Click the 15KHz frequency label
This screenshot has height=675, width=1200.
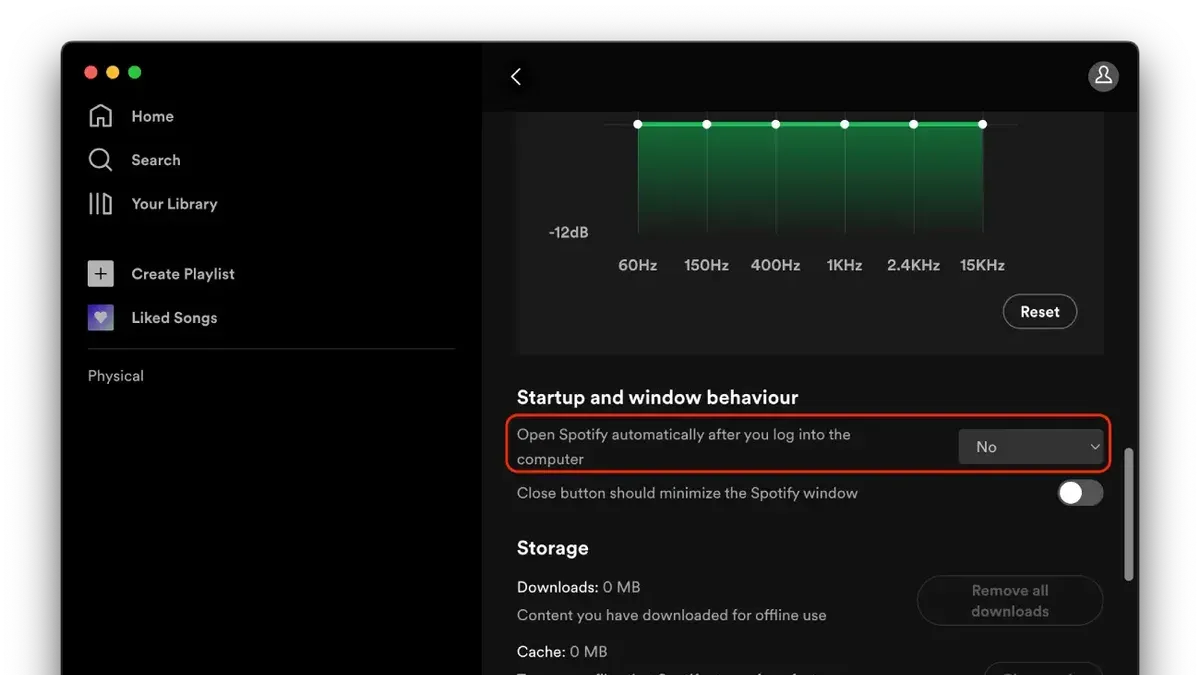(982, 265)
